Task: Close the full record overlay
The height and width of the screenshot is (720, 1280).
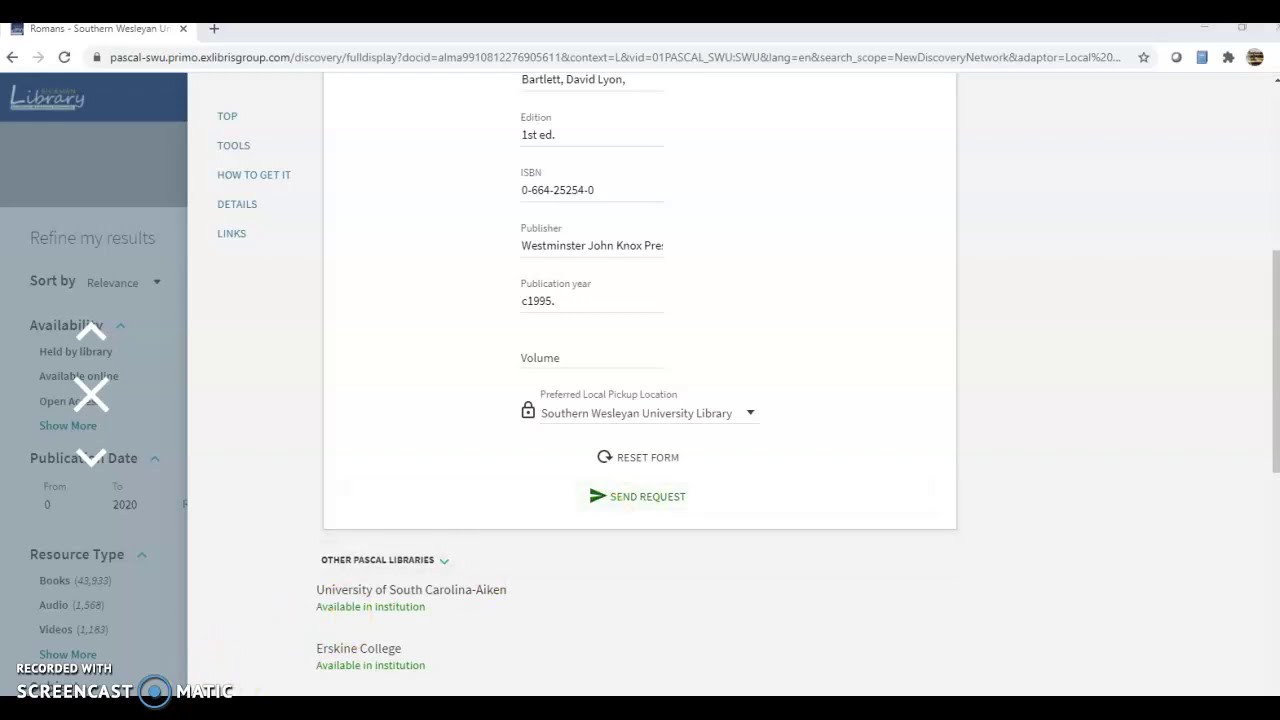Action: point(91,395)
